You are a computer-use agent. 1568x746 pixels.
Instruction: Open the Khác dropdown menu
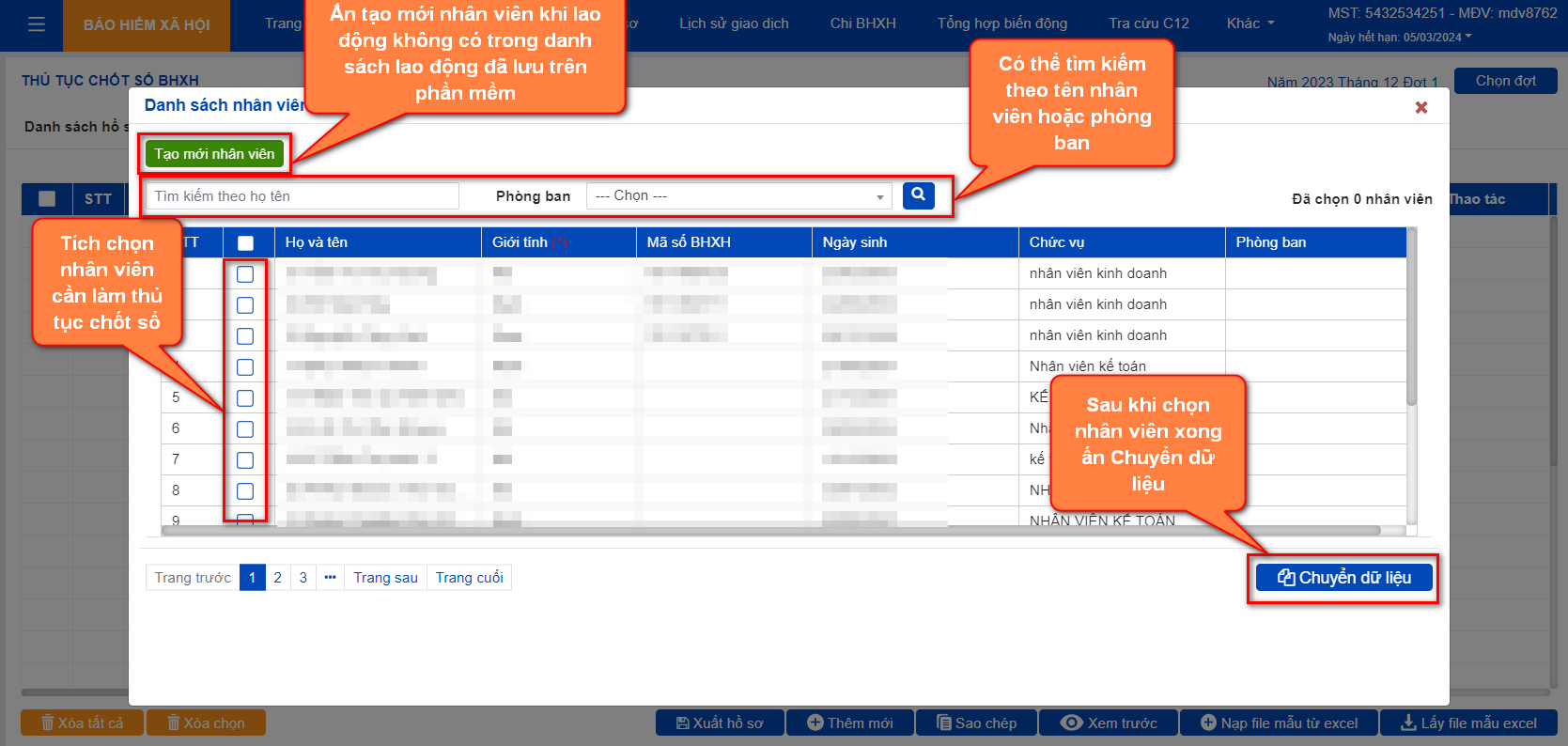1250,23
